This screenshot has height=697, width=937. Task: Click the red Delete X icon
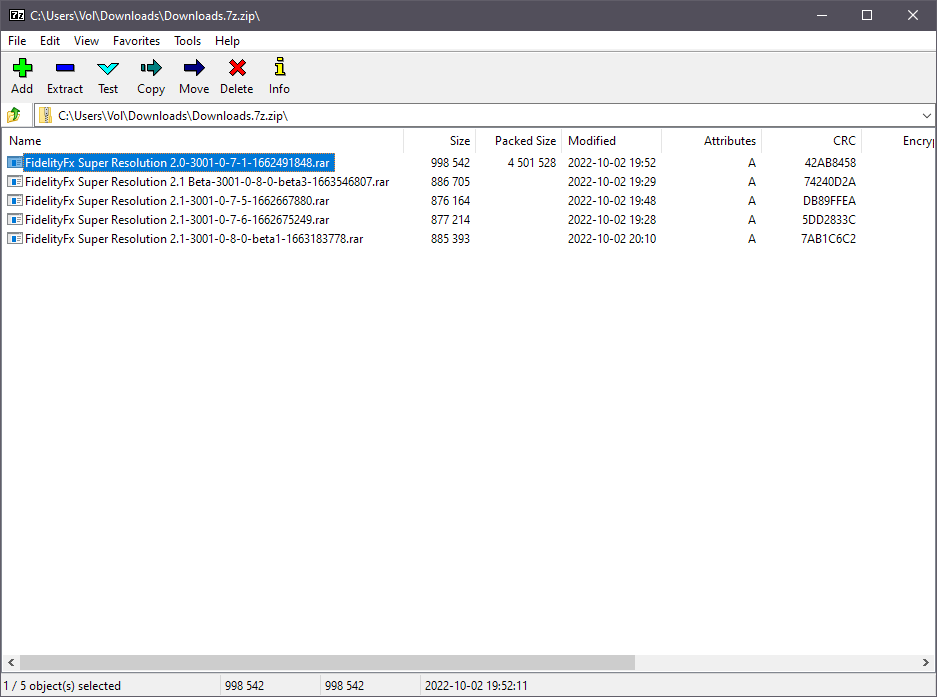point(237,68)
